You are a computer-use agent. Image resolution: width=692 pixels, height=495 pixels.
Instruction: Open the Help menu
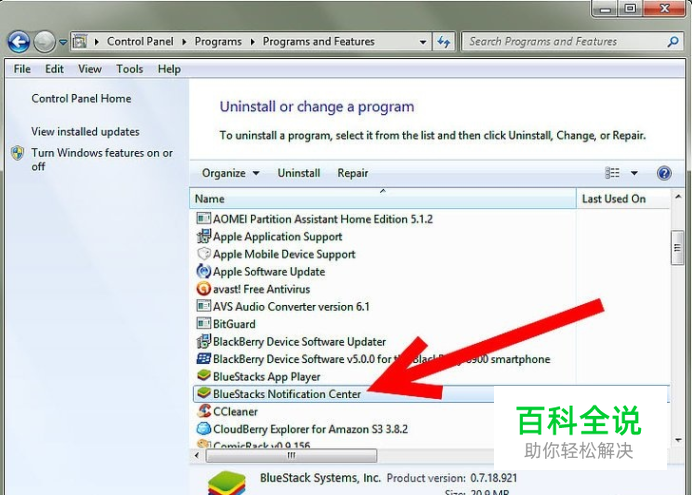(169, 69)
